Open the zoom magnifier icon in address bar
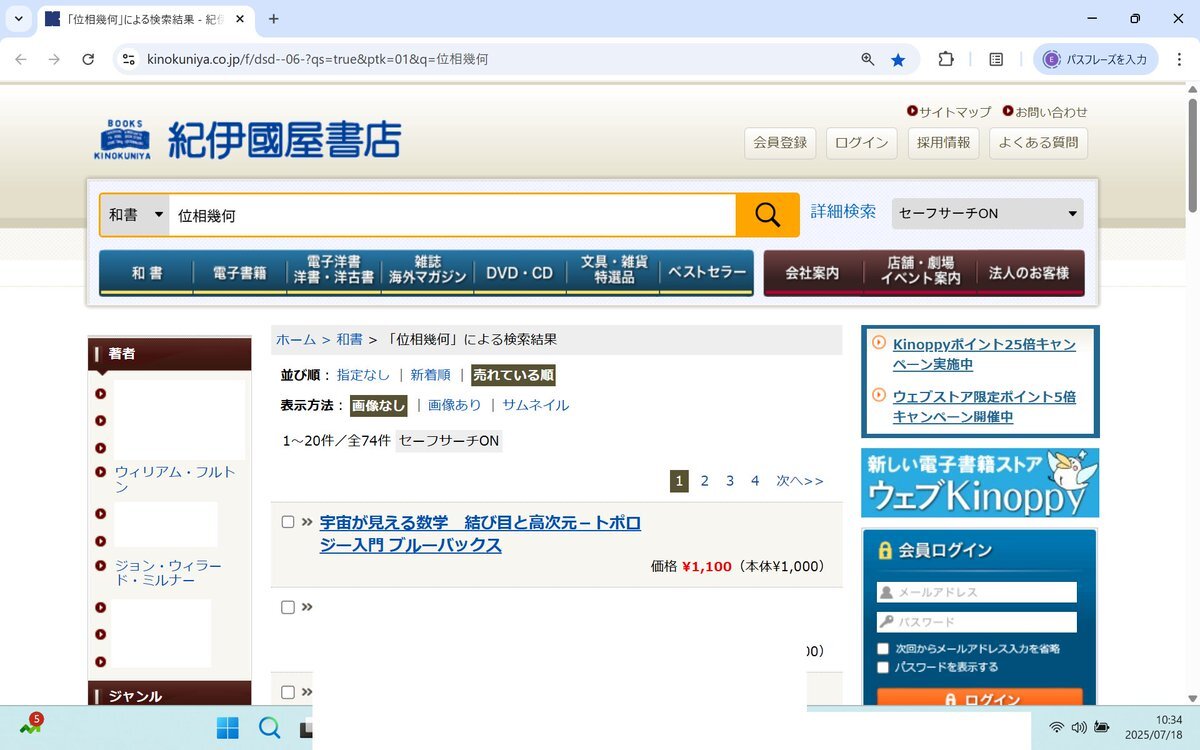Viewport: 1200px width, 750px height. click(x=868, y=60)
